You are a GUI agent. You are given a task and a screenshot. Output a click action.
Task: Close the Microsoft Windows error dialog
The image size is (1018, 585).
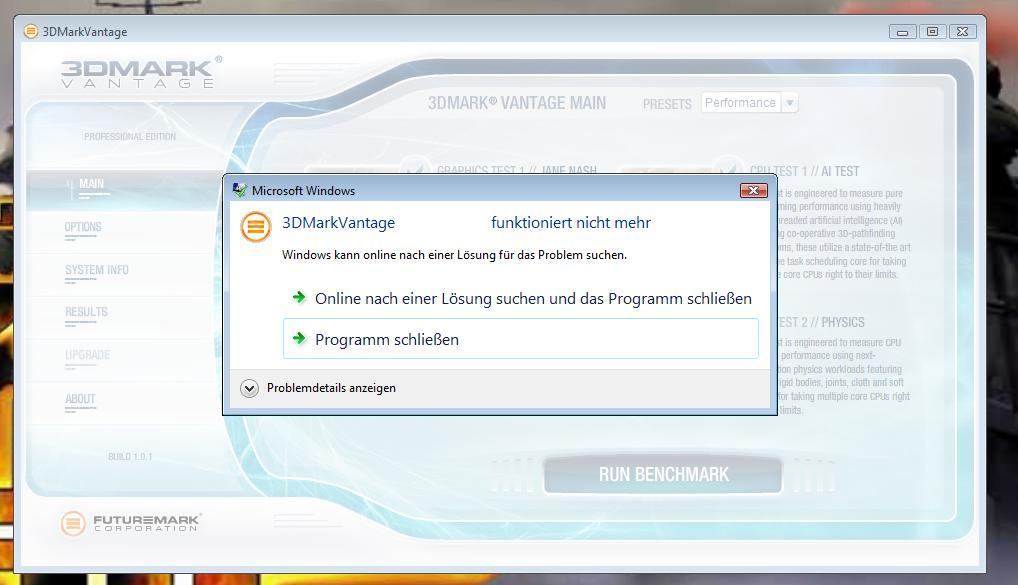click(754, 190)
